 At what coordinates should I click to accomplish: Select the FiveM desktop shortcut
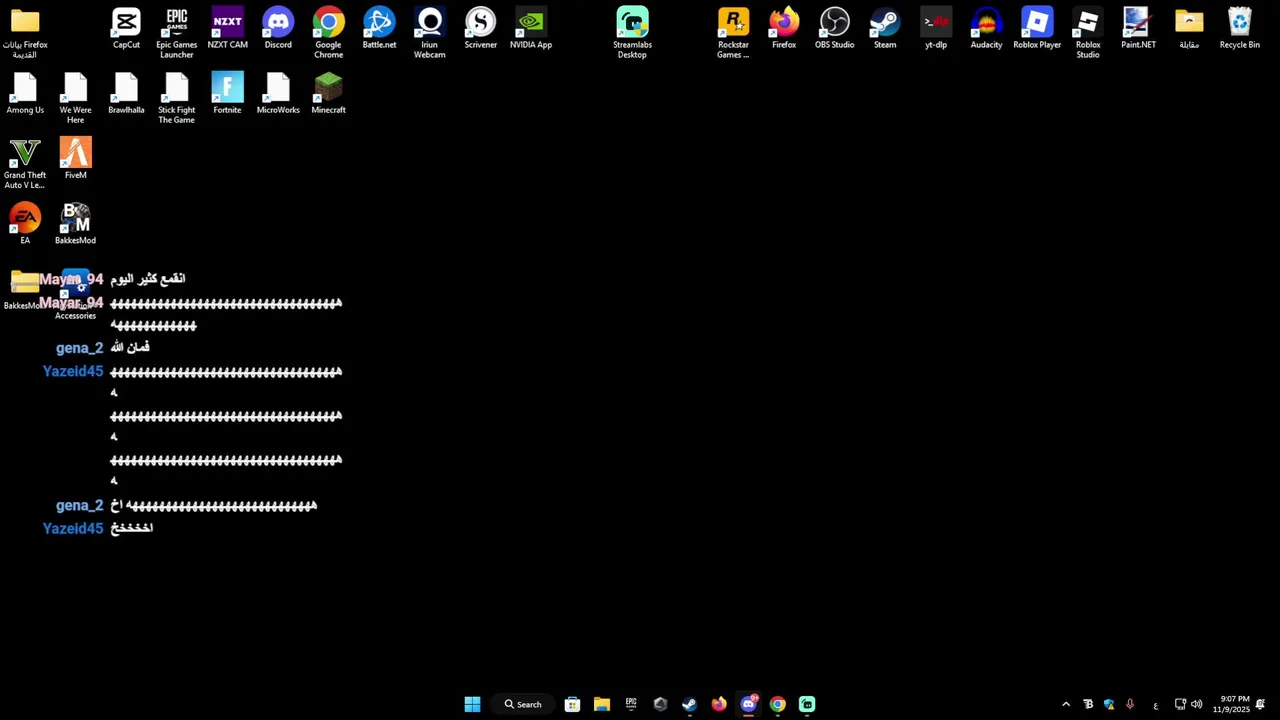[75, 159]
